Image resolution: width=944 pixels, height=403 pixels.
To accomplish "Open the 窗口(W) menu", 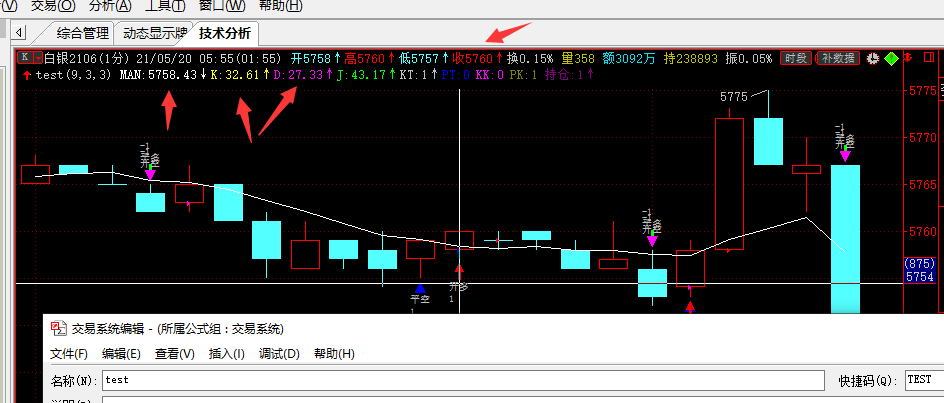I will coord(222,7).
